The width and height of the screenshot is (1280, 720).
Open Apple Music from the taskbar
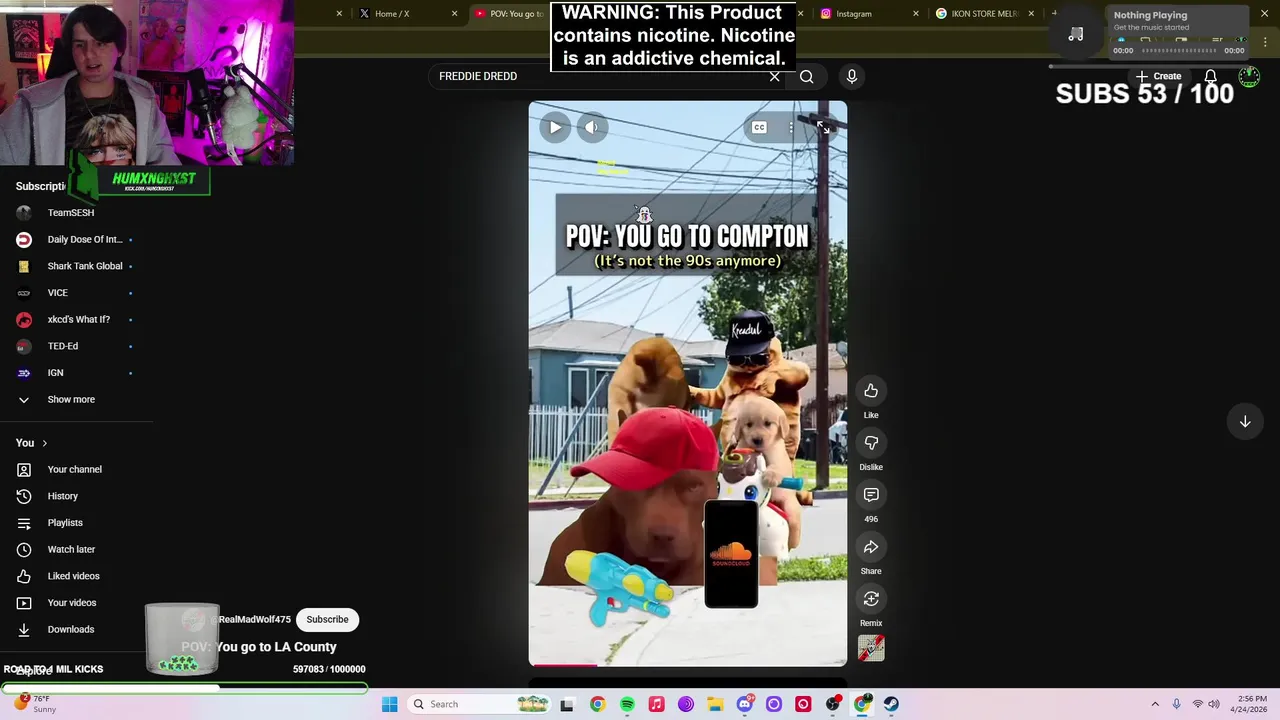pos(656,704)
